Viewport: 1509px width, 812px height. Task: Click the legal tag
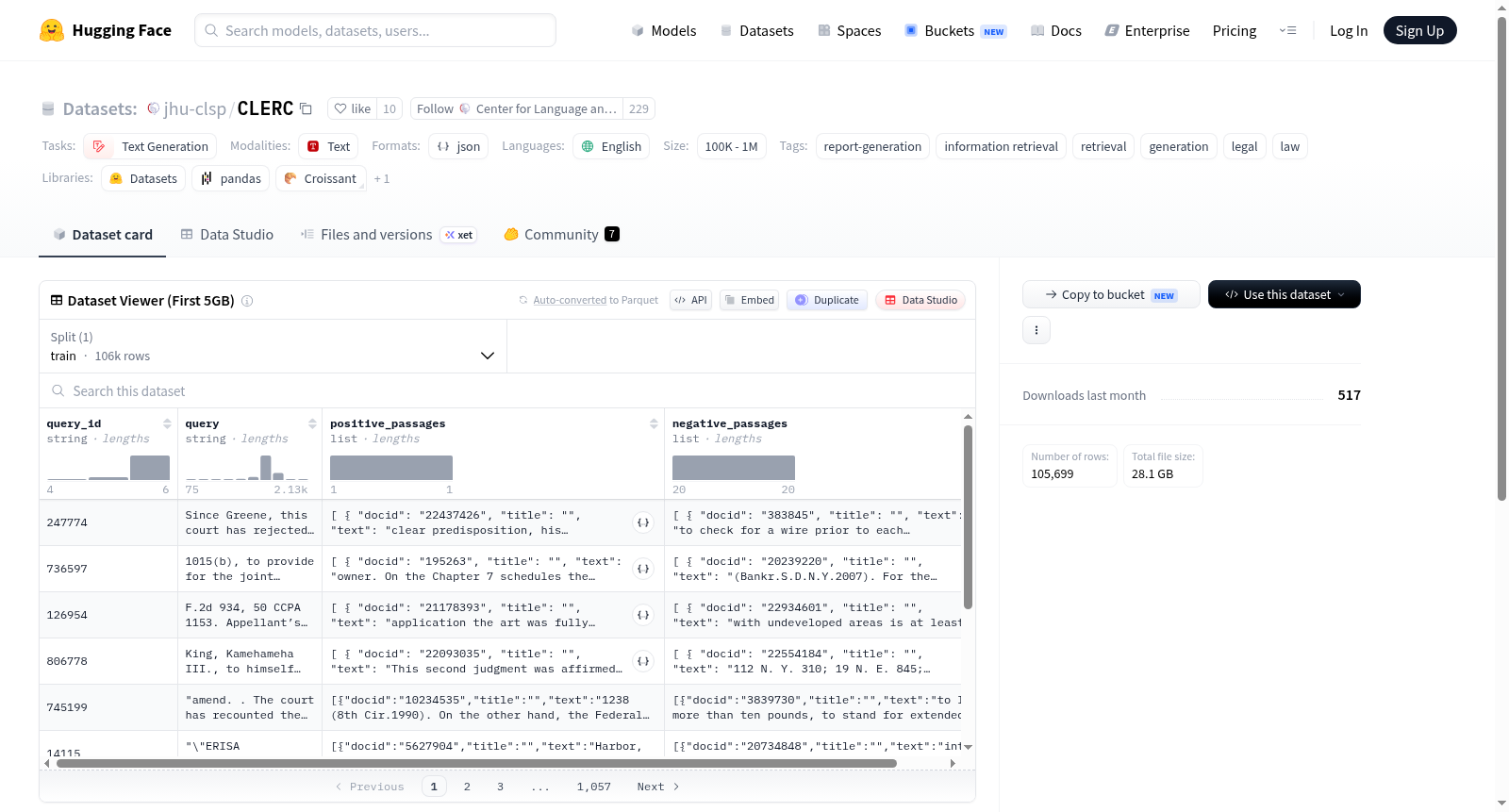pos(1244,146)
